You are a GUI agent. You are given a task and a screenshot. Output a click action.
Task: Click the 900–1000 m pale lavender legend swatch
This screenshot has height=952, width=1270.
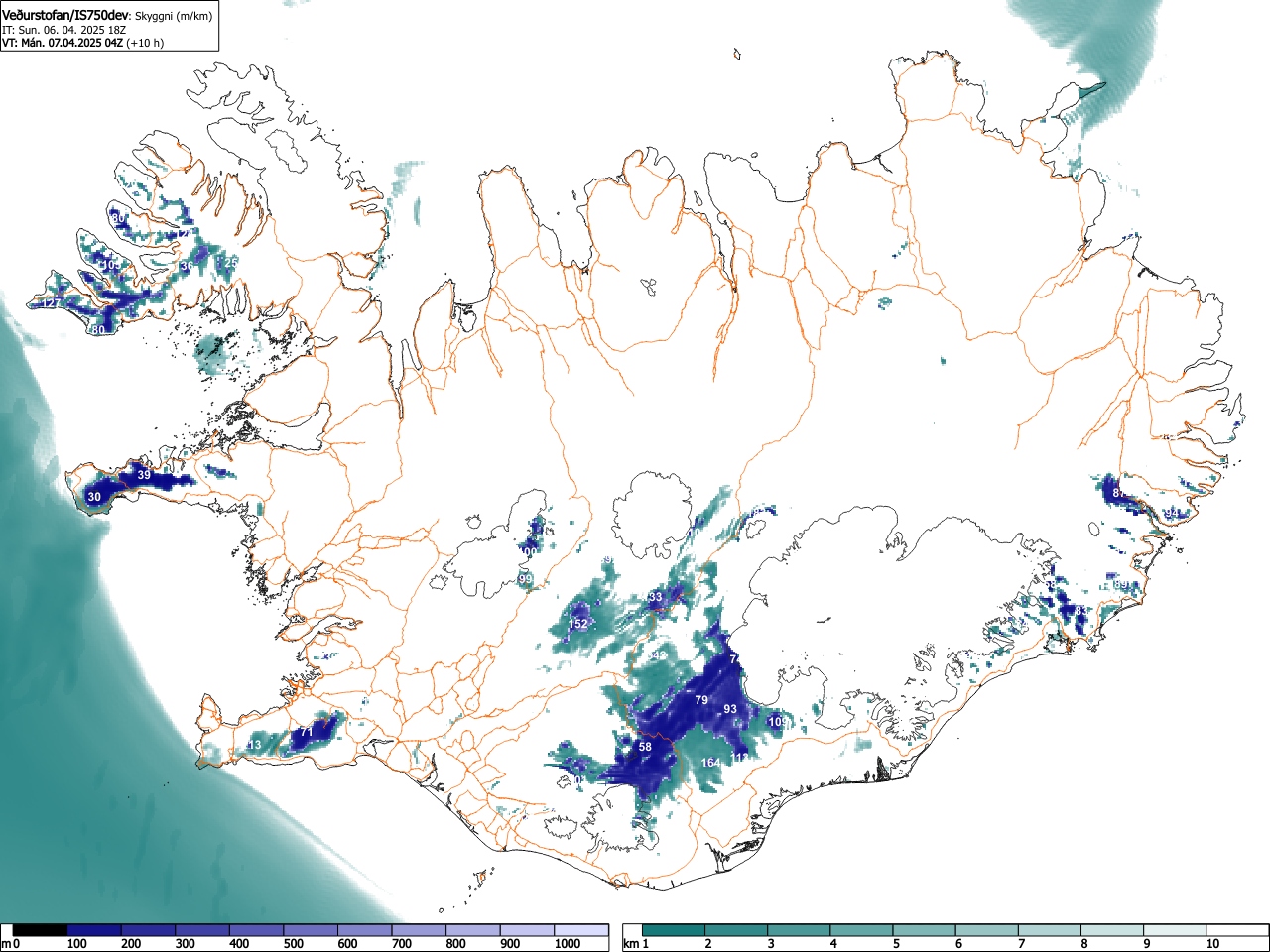point(527,930)
